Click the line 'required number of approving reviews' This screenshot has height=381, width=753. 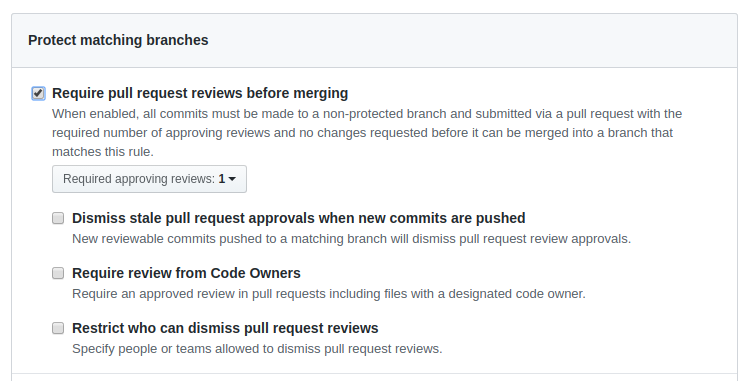tap(362, 133)
